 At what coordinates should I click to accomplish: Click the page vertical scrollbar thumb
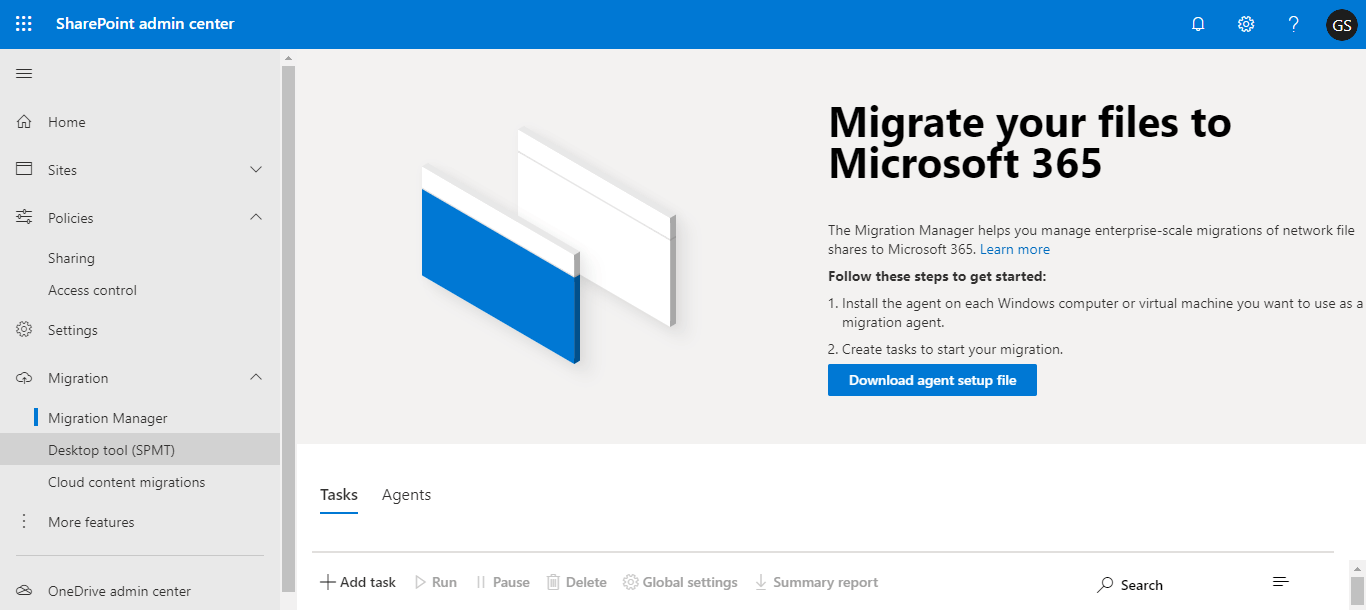click(x=1357, y=591)
